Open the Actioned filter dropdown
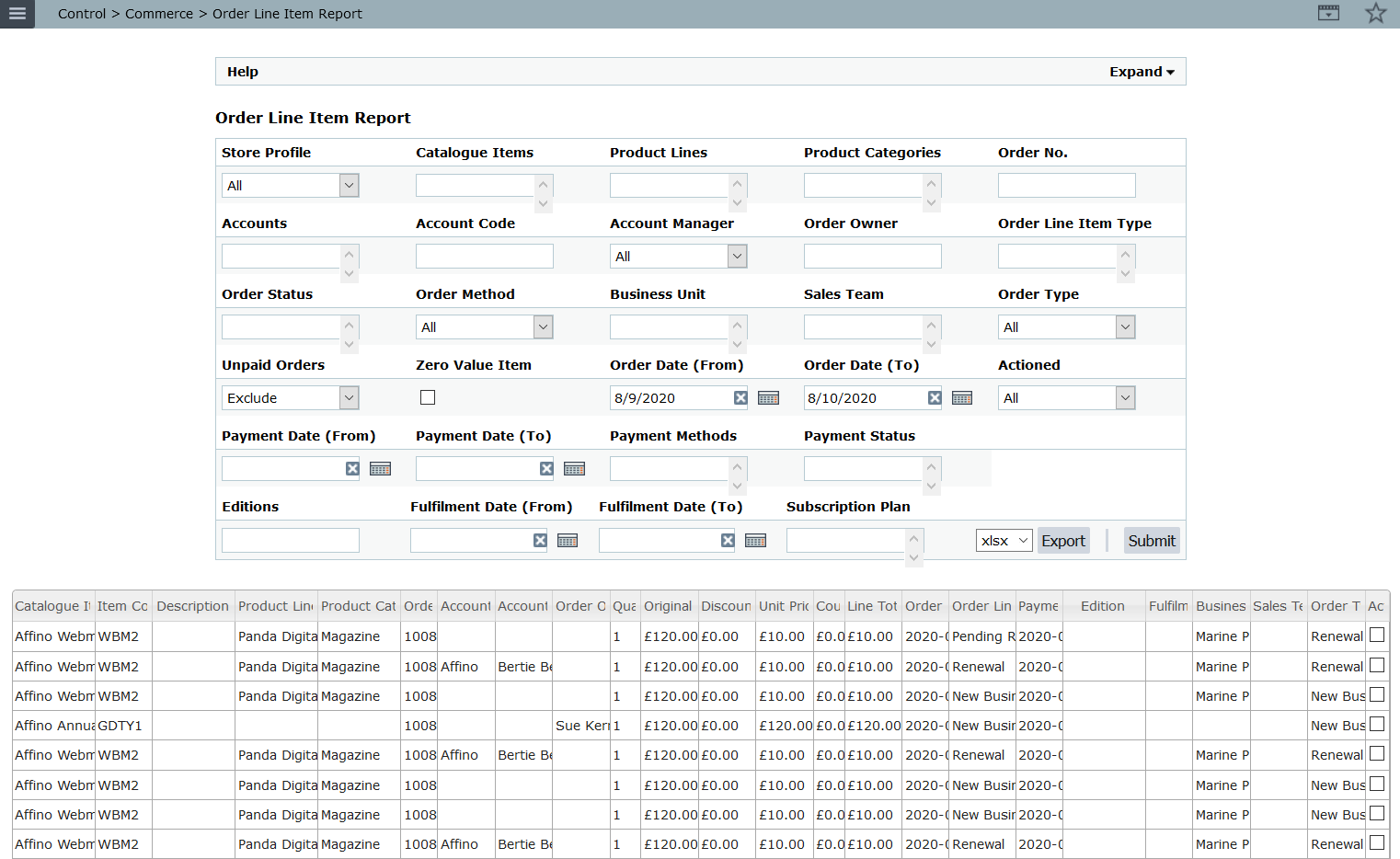 pyautogui.click(x=1067, y=397)
